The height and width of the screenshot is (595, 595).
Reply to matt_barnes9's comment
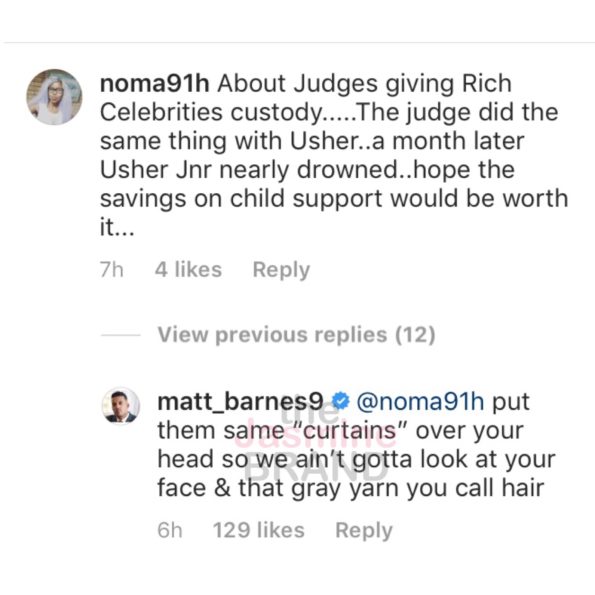[364, 531]
